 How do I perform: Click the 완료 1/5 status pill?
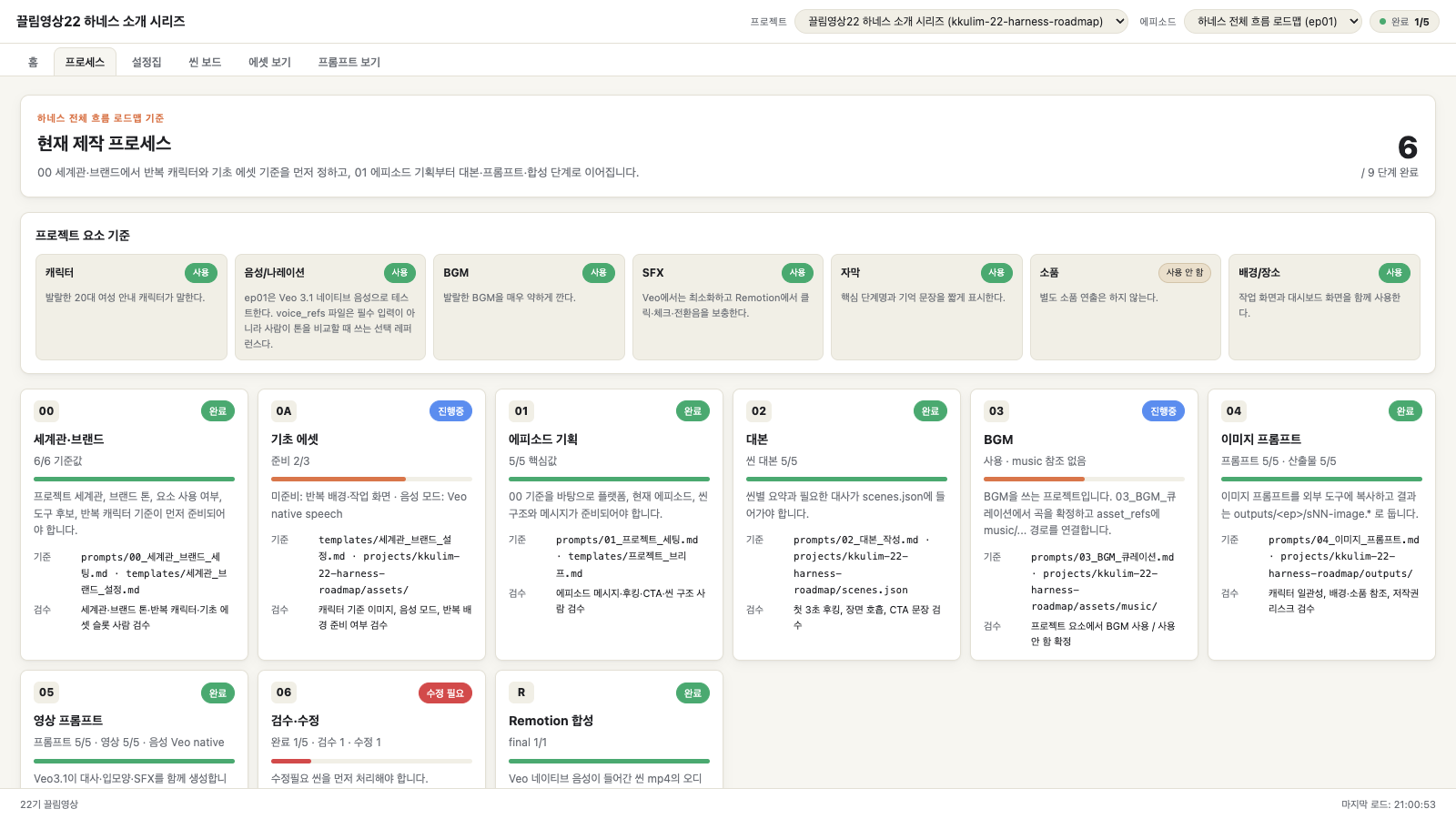[1404, 22]
